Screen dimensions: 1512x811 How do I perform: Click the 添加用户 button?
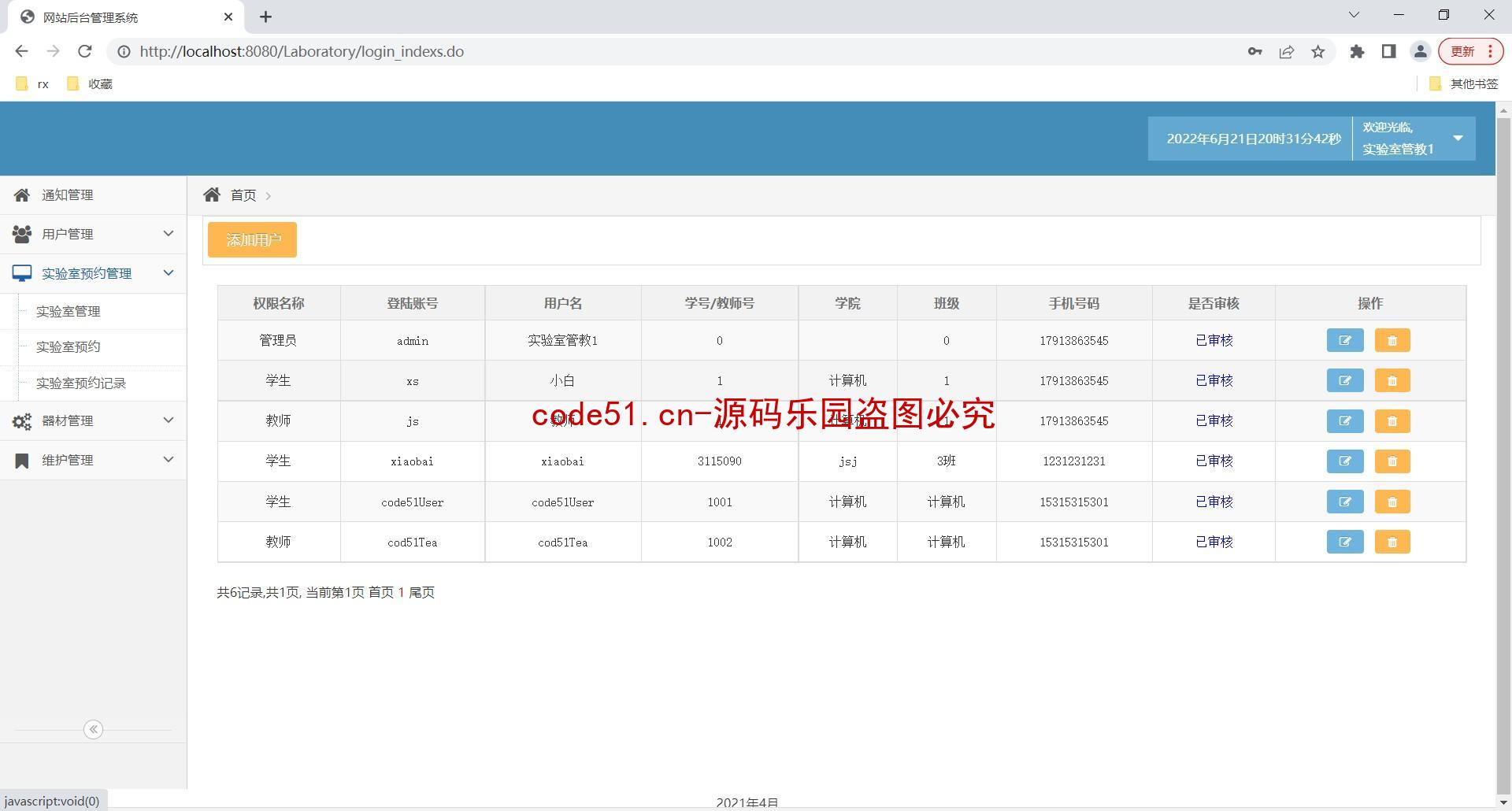click(x=252, y=239)
